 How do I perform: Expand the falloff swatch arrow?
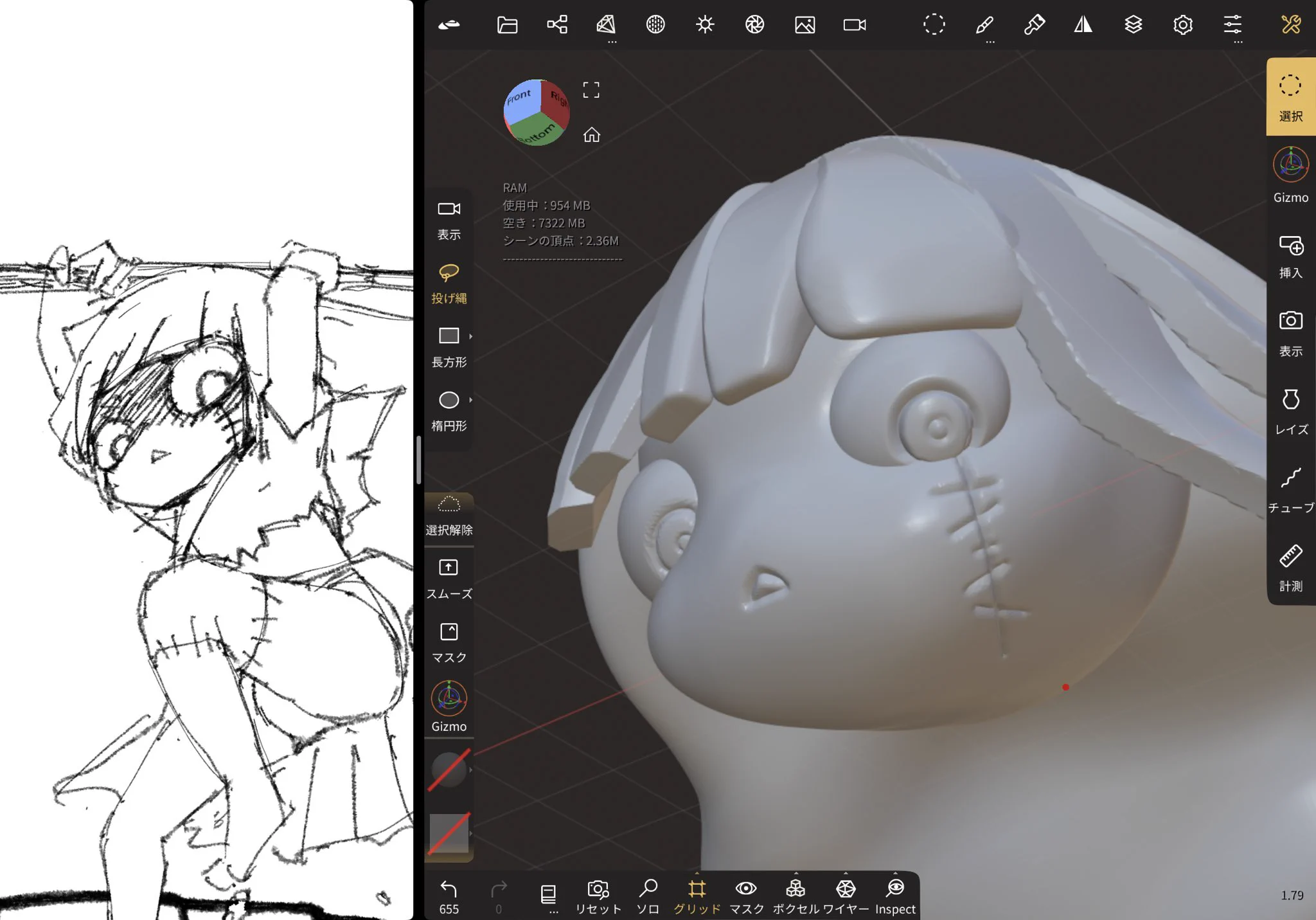coord(471,770)
